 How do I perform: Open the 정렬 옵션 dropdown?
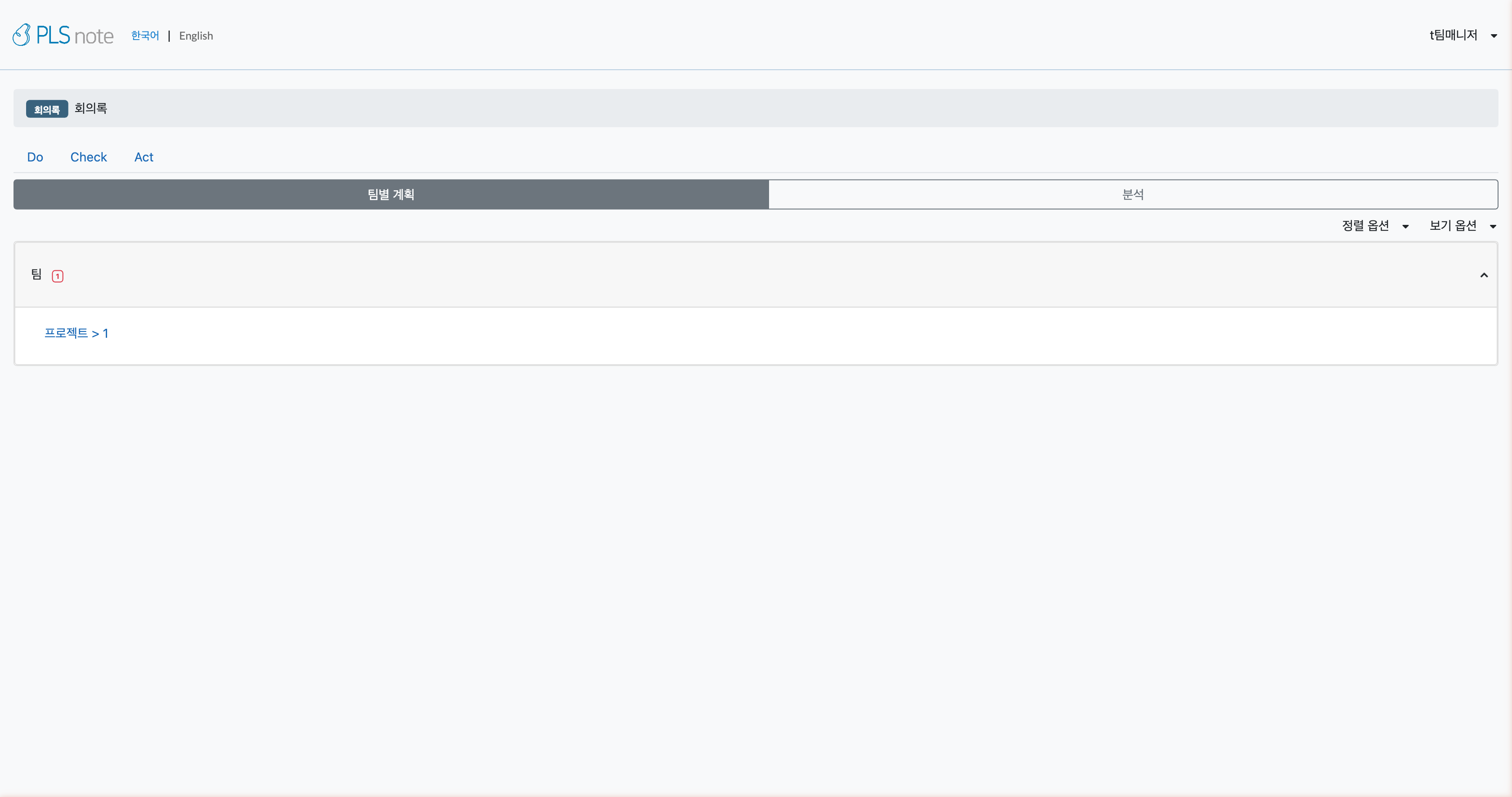pos(1365,226)
